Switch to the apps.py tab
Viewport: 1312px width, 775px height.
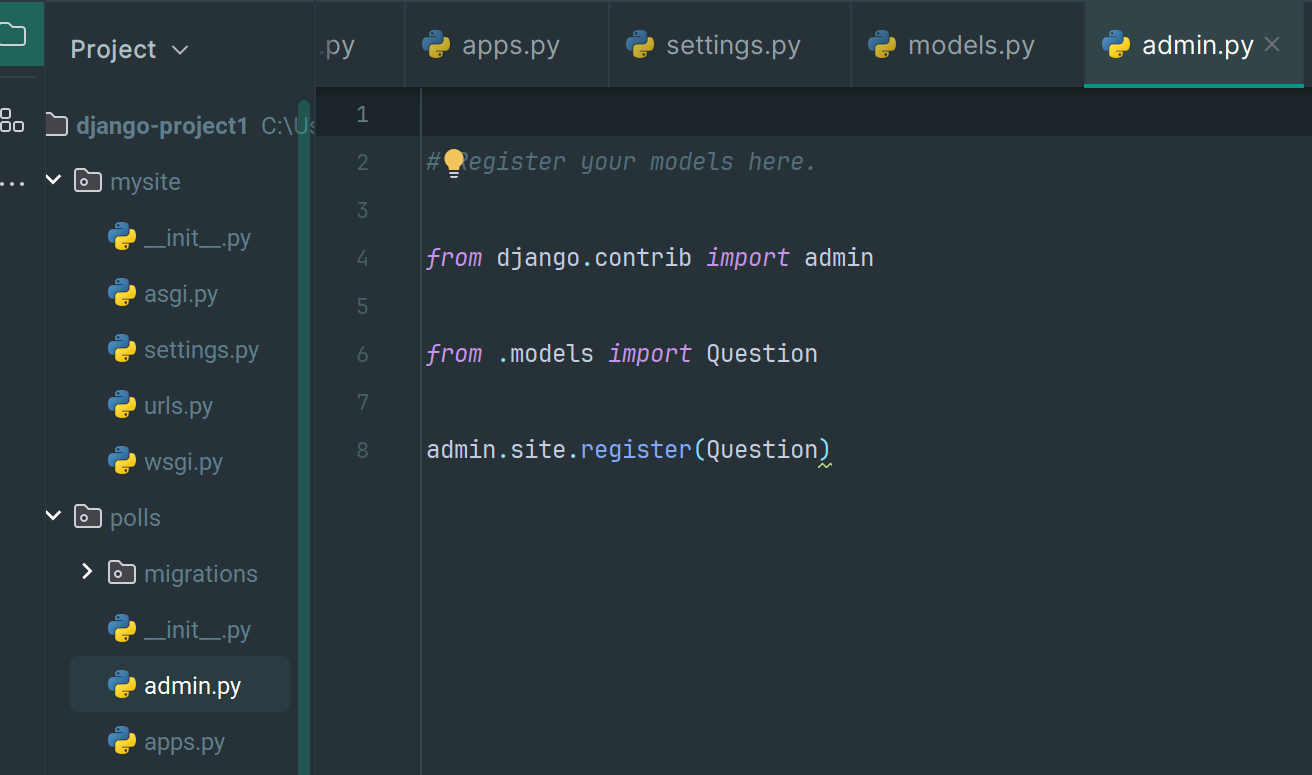pos(509,45)
